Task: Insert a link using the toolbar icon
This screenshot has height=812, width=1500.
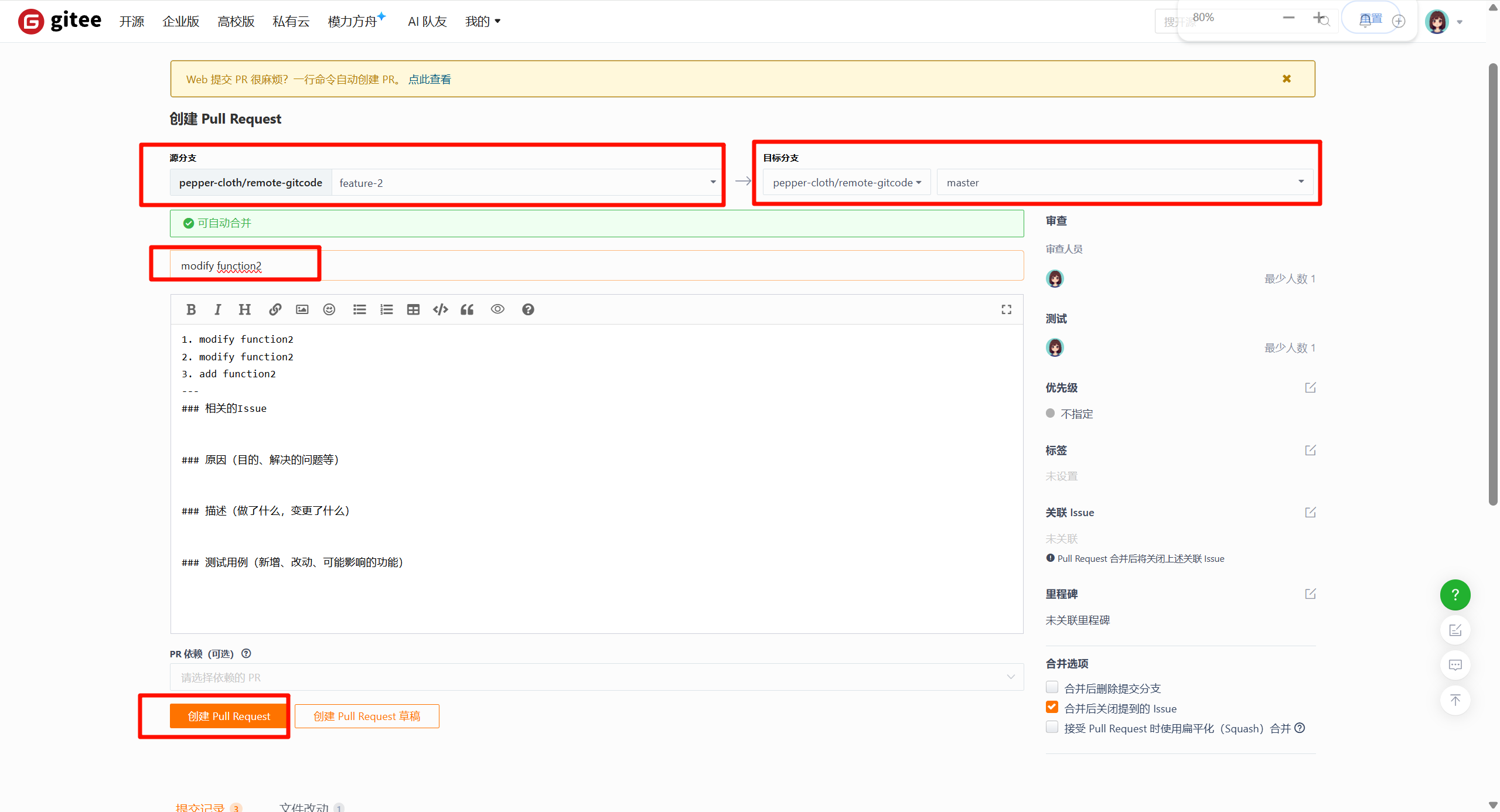Action: click(275, 309)
